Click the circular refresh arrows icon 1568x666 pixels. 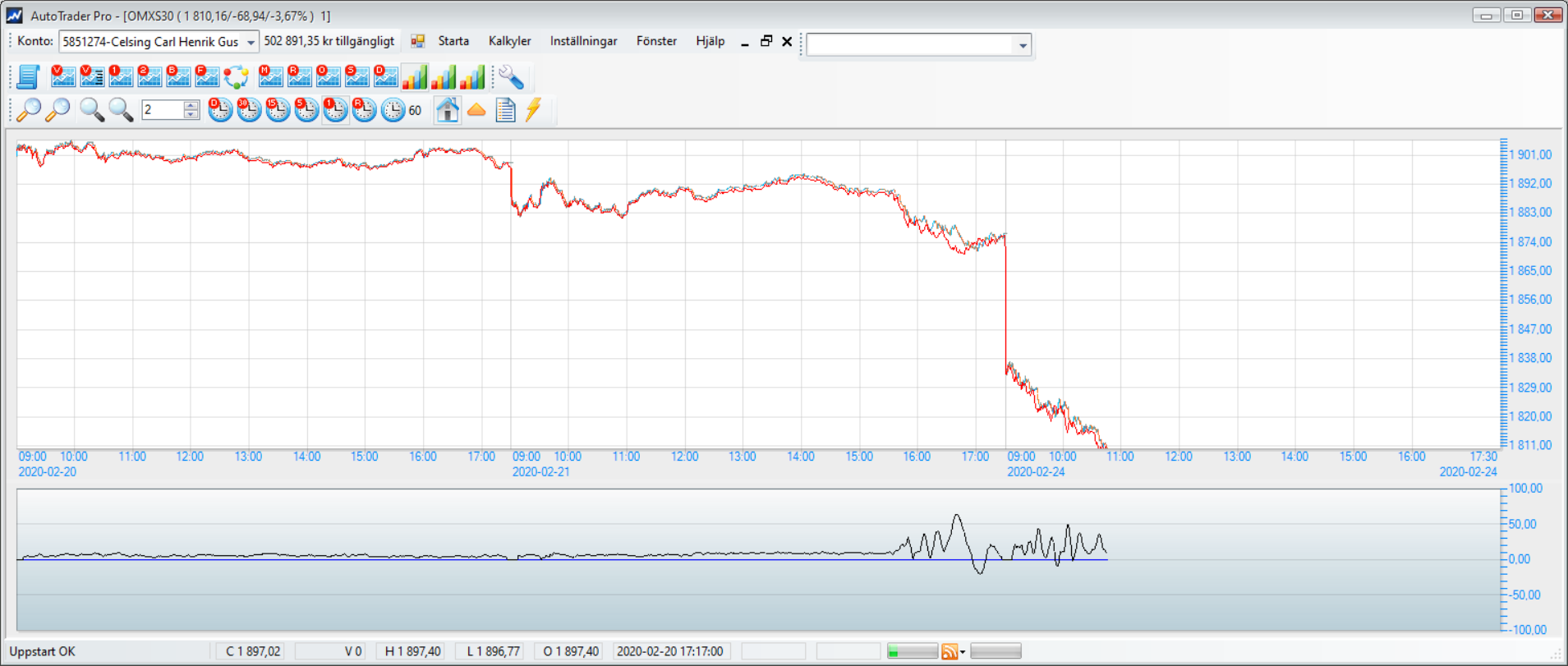pos(237,77)
